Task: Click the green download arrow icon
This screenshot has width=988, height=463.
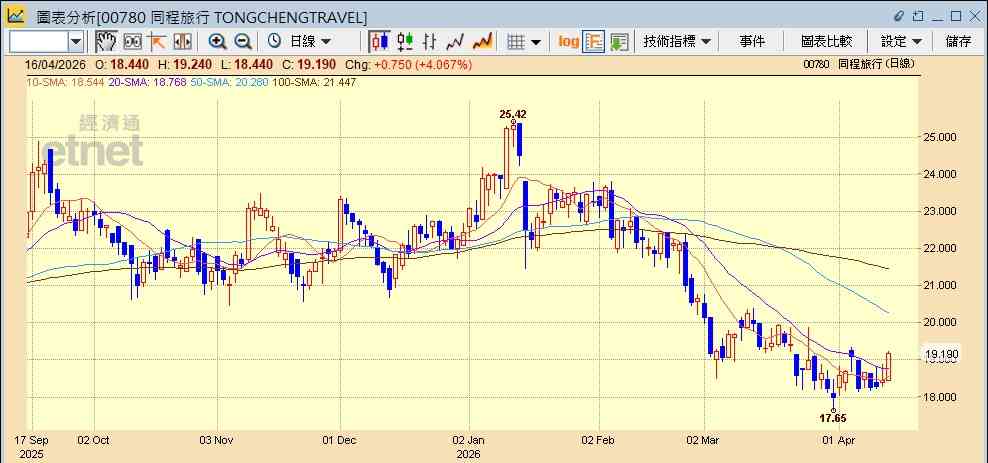Action: pyautogui.click(x=619, y=42)
